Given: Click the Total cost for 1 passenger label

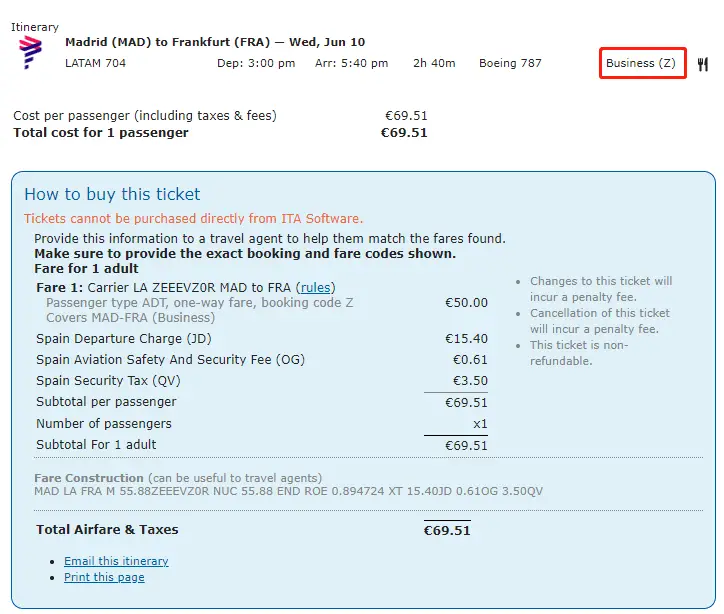Looking at the screenshot, I should pos(100,132).
